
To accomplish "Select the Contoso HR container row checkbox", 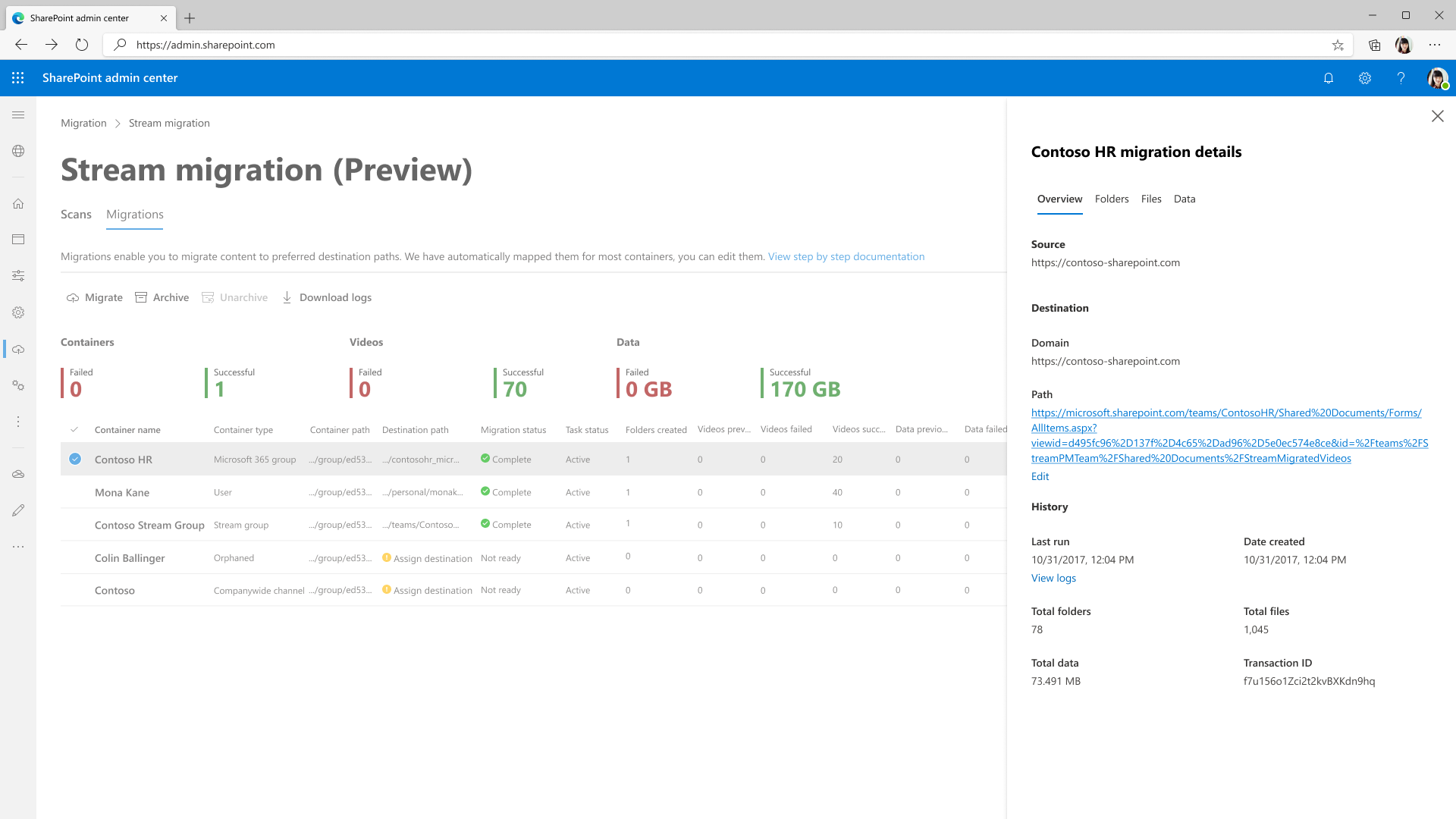I will click(x=75, y=458).
